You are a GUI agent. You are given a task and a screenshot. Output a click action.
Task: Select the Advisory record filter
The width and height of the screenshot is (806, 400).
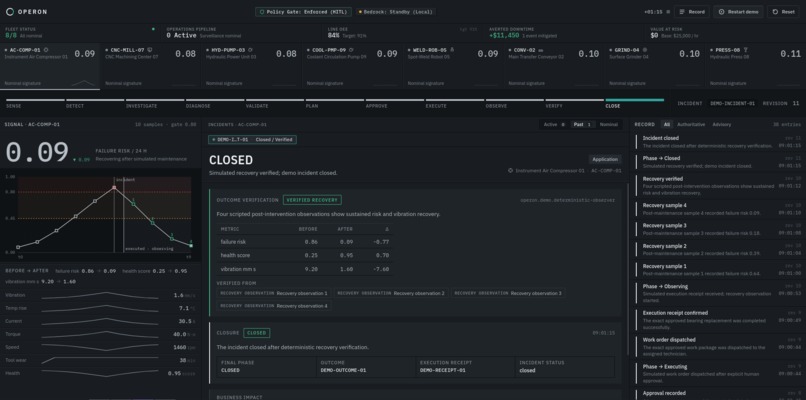point(722,124)
